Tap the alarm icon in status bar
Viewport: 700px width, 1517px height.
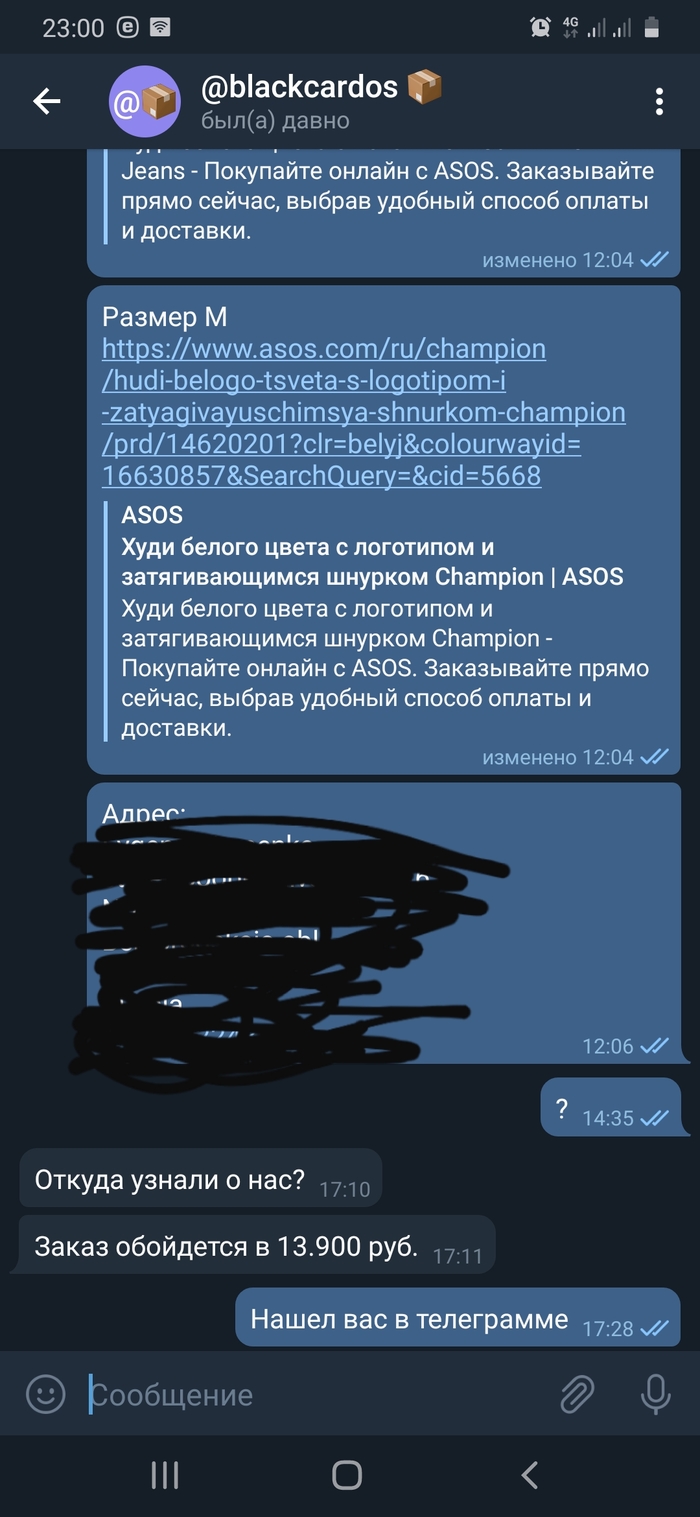tap(541, 27)
